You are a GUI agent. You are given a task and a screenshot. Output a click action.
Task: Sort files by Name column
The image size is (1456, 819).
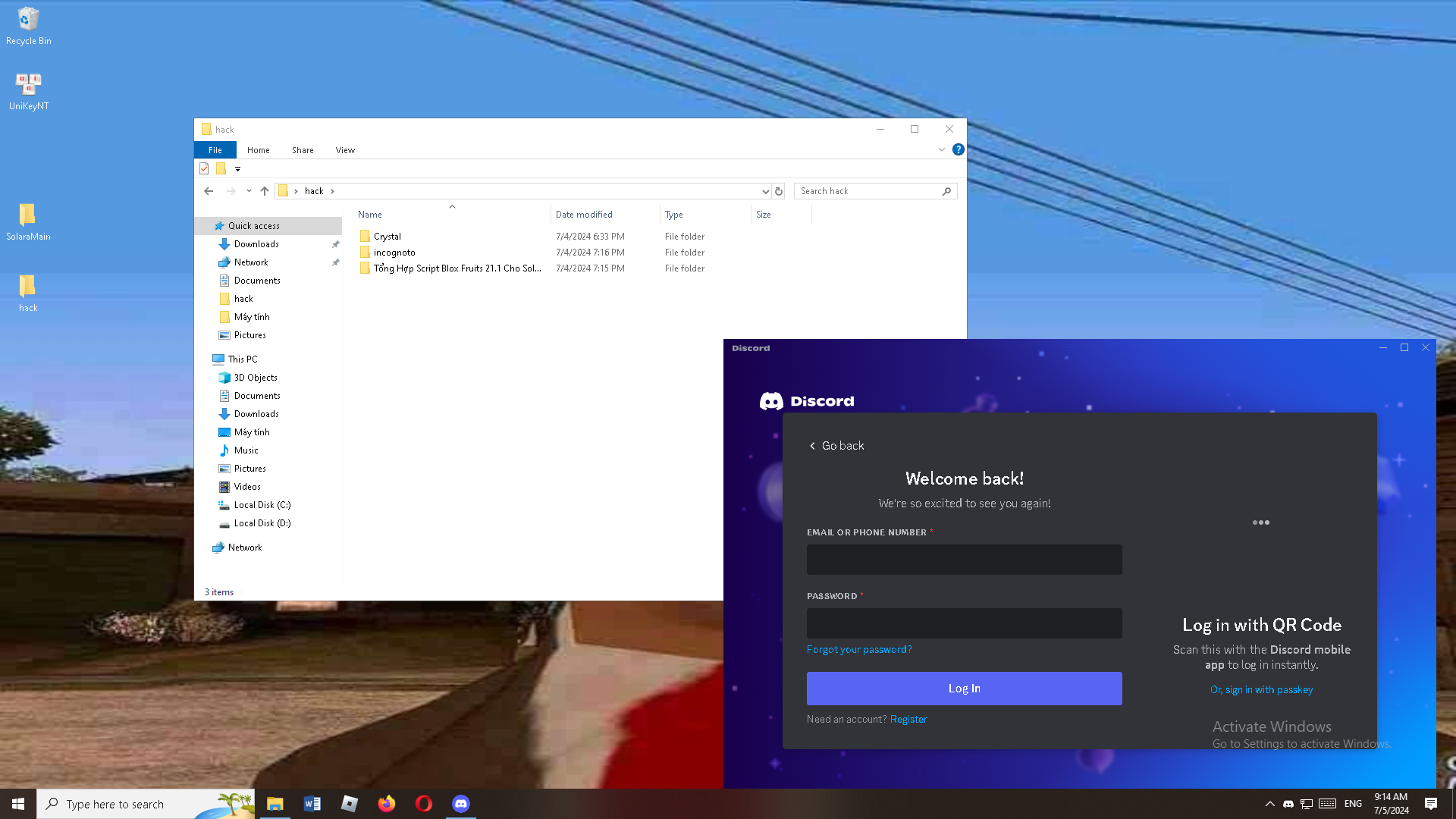[x=452, y=215]
